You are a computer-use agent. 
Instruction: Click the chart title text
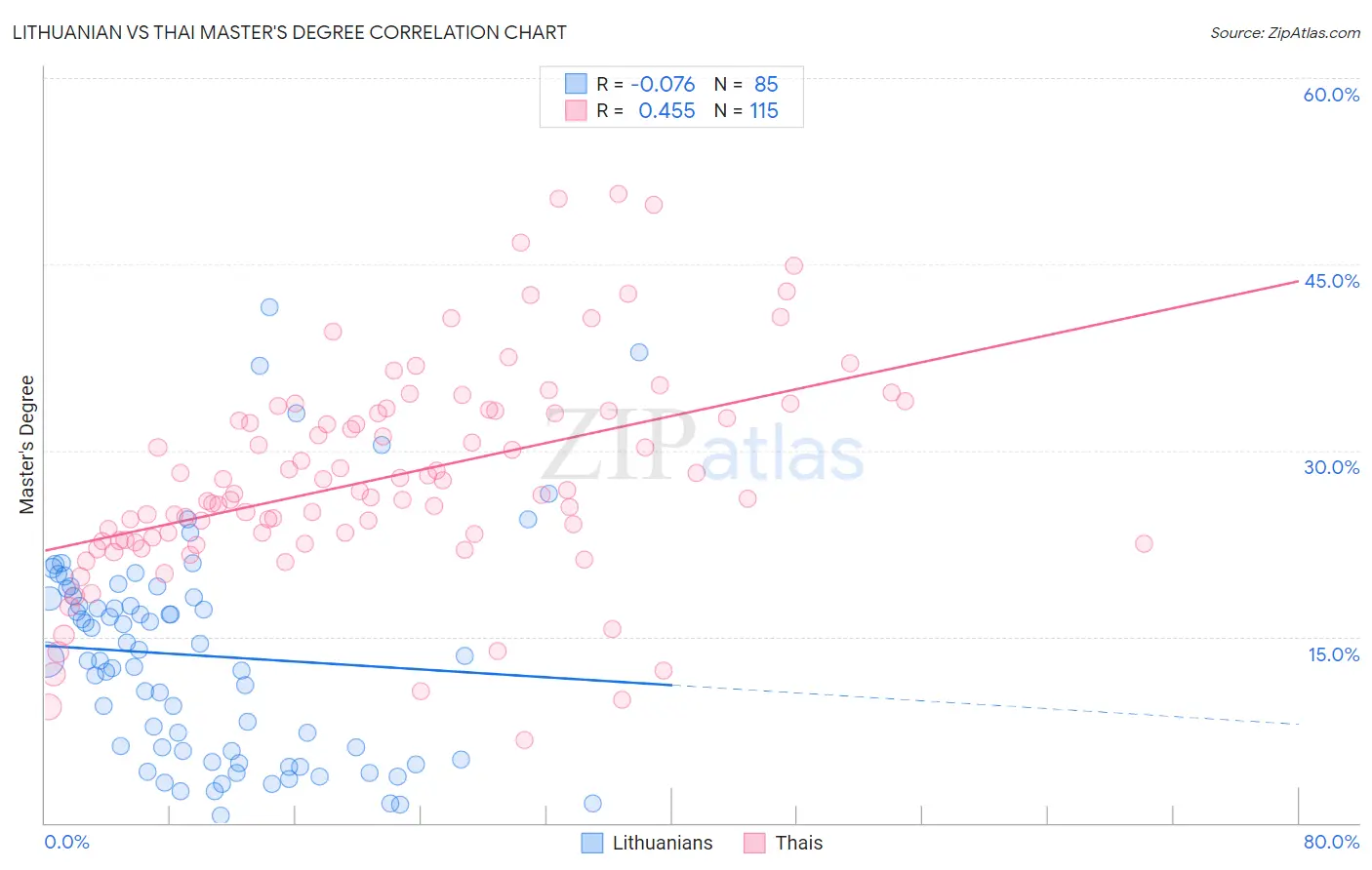[290, 32]
